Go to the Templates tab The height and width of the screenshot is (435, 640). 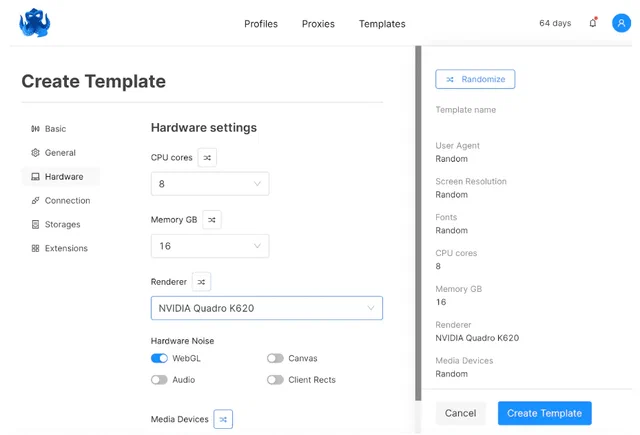click(x=382, y=24)
